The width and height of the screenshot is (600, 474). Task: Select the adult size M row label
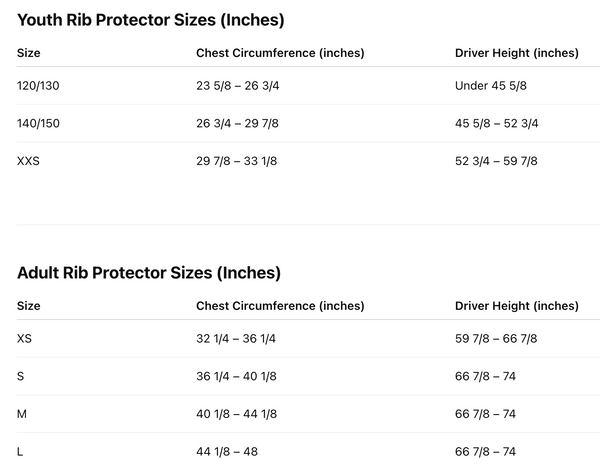pos(22,414)
